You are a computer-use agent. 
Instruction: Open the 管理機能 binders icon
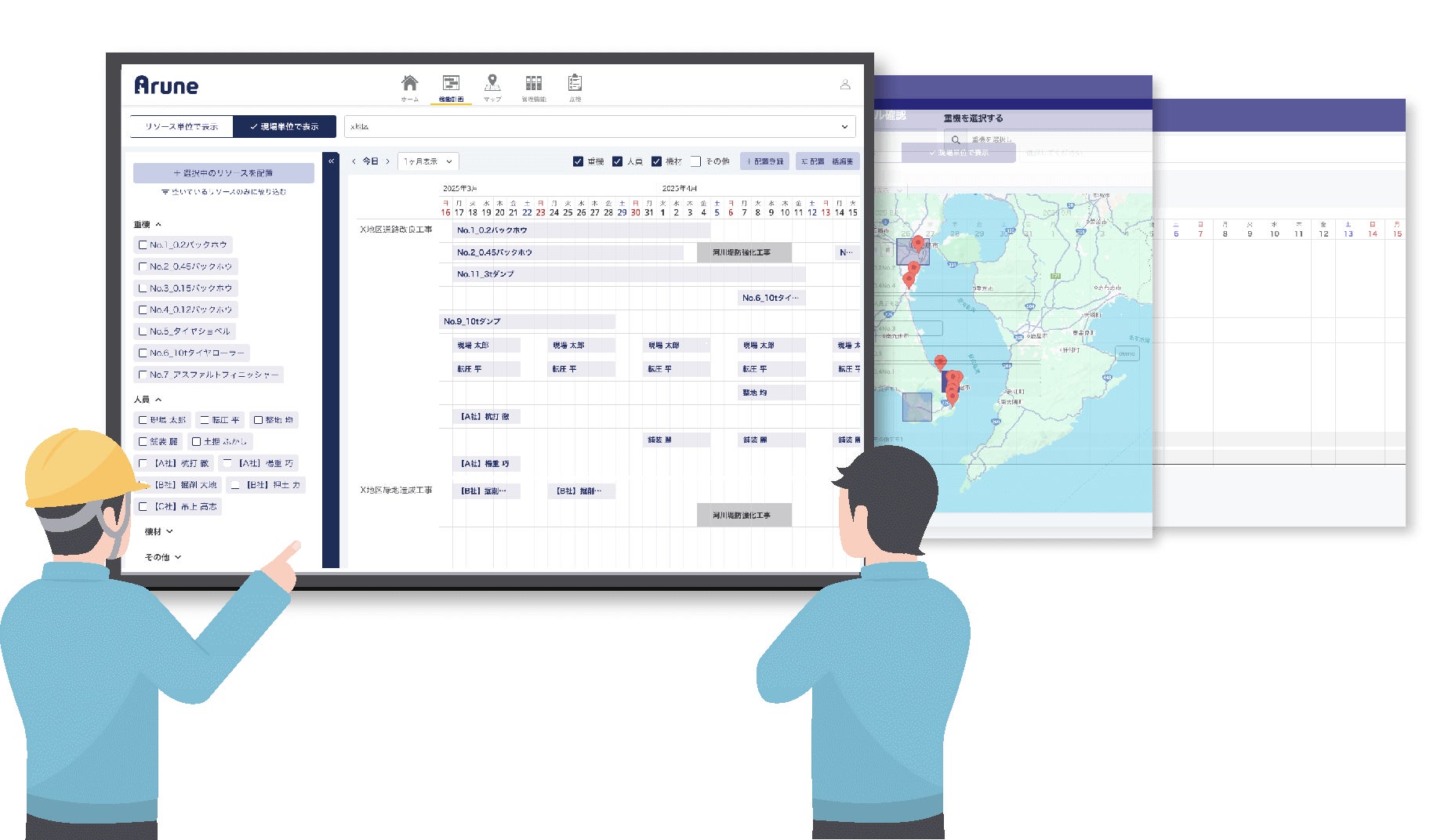click(534, 83)
